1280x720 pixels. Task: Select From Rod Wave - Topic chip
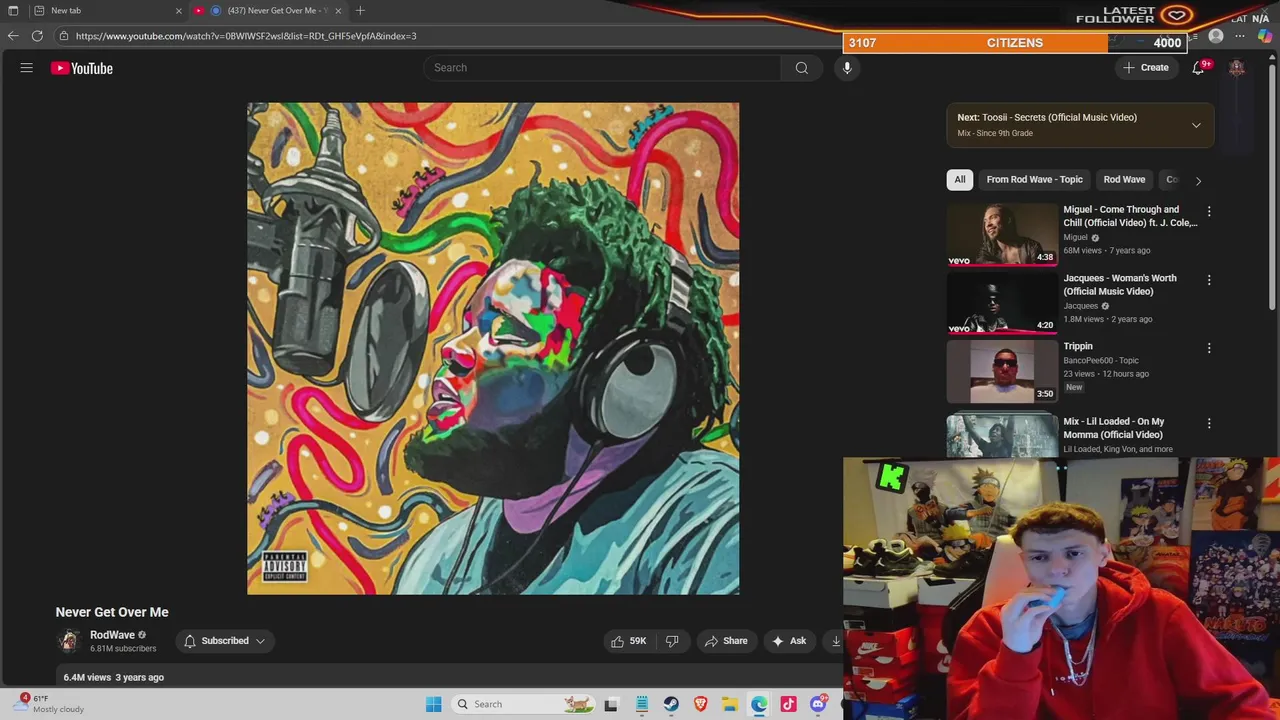pyautogui.click(x=1034, y=180)
